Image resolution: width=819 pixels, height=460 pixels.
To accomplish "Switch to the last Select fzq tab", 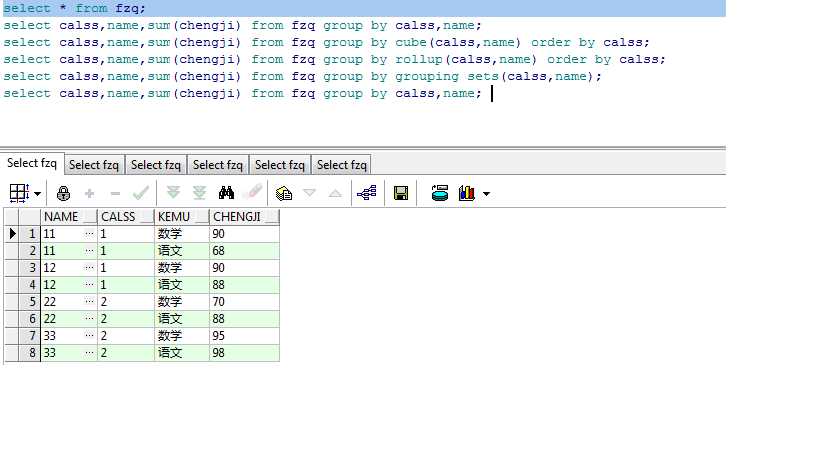I will (x=342, y=165).
